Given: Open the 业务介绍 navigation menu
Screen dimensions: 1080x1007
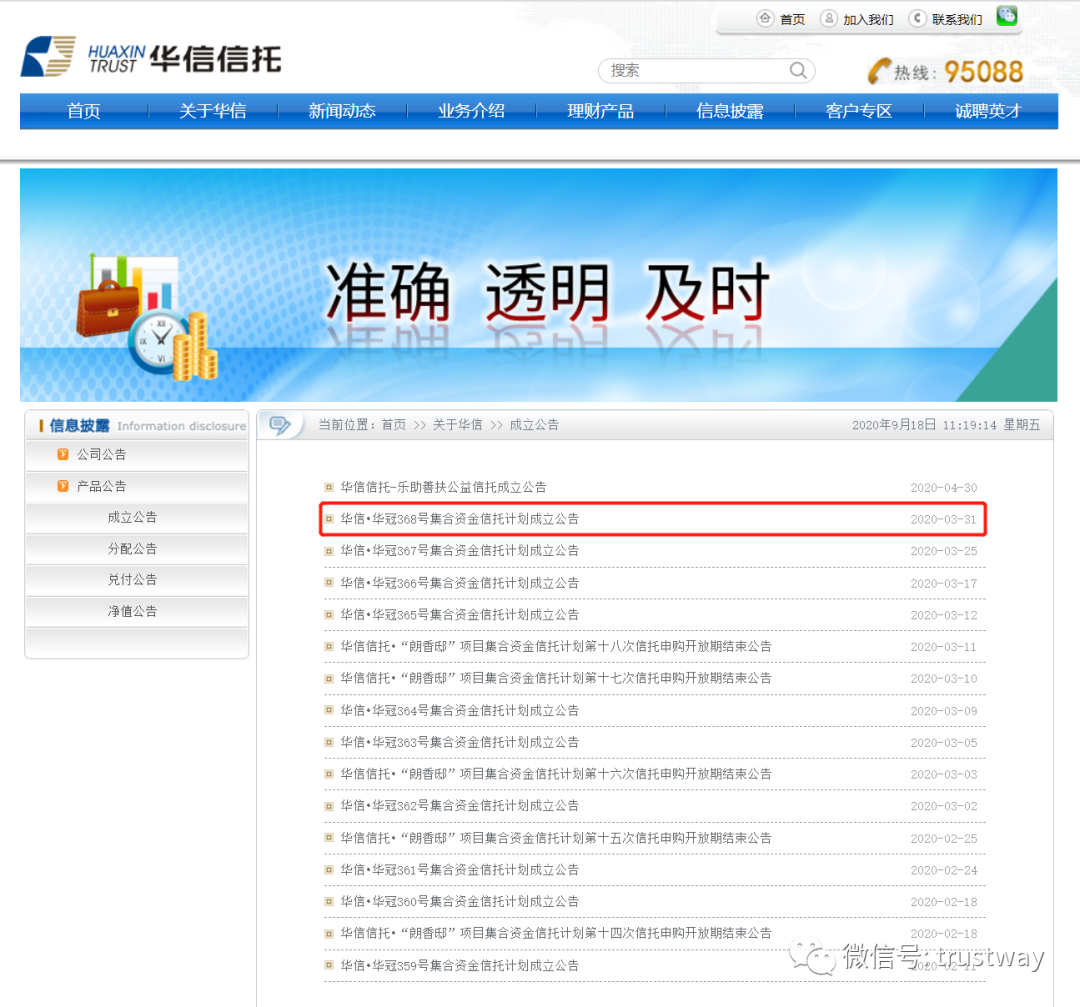Looking at the screenshot, I should (x=472, y=111).
